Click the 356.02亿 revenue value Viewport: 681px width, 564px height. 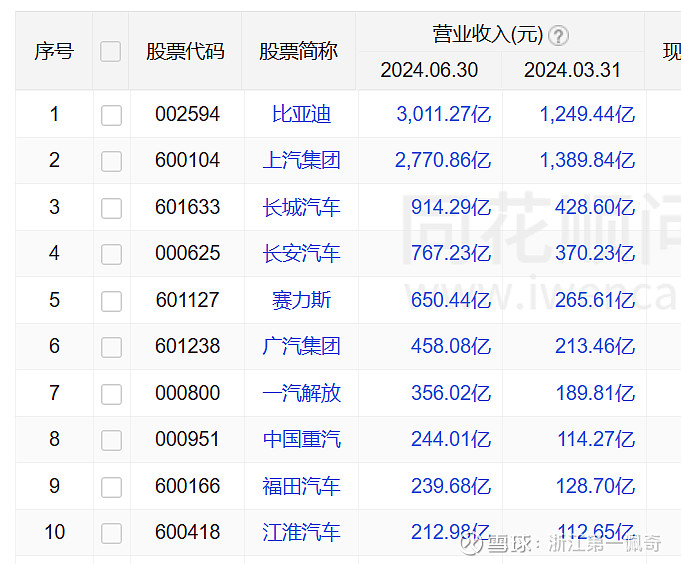point(451,393)
